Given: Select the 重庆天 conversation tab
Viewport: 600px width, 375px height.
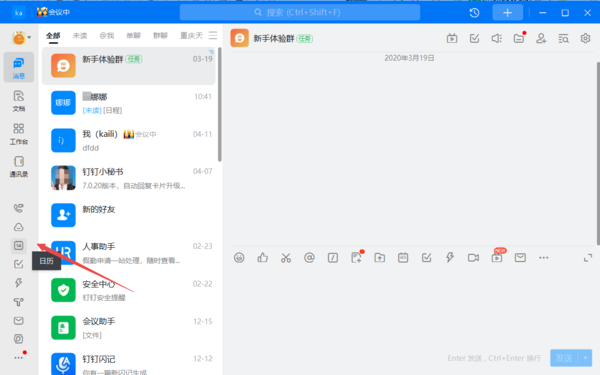Looking at the screenshot, I should [191, 36].
